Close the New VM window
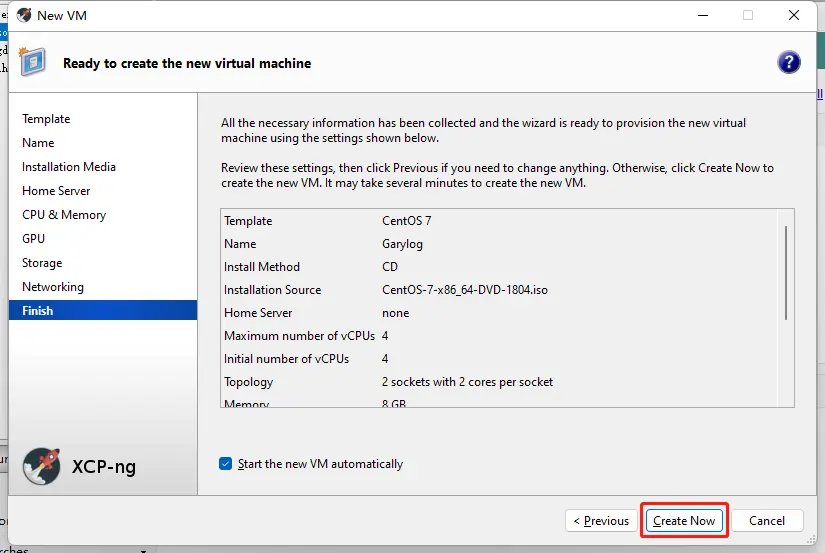 coord(794,15)
